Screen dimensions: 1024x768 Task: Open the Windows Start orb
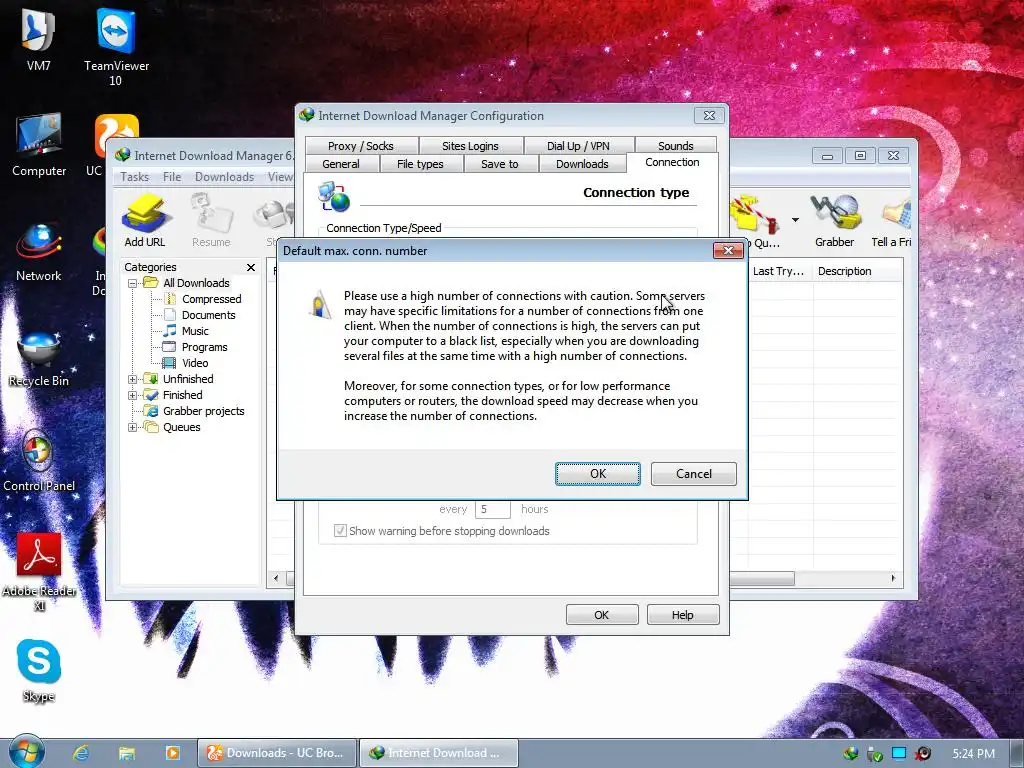coord(26,751)
